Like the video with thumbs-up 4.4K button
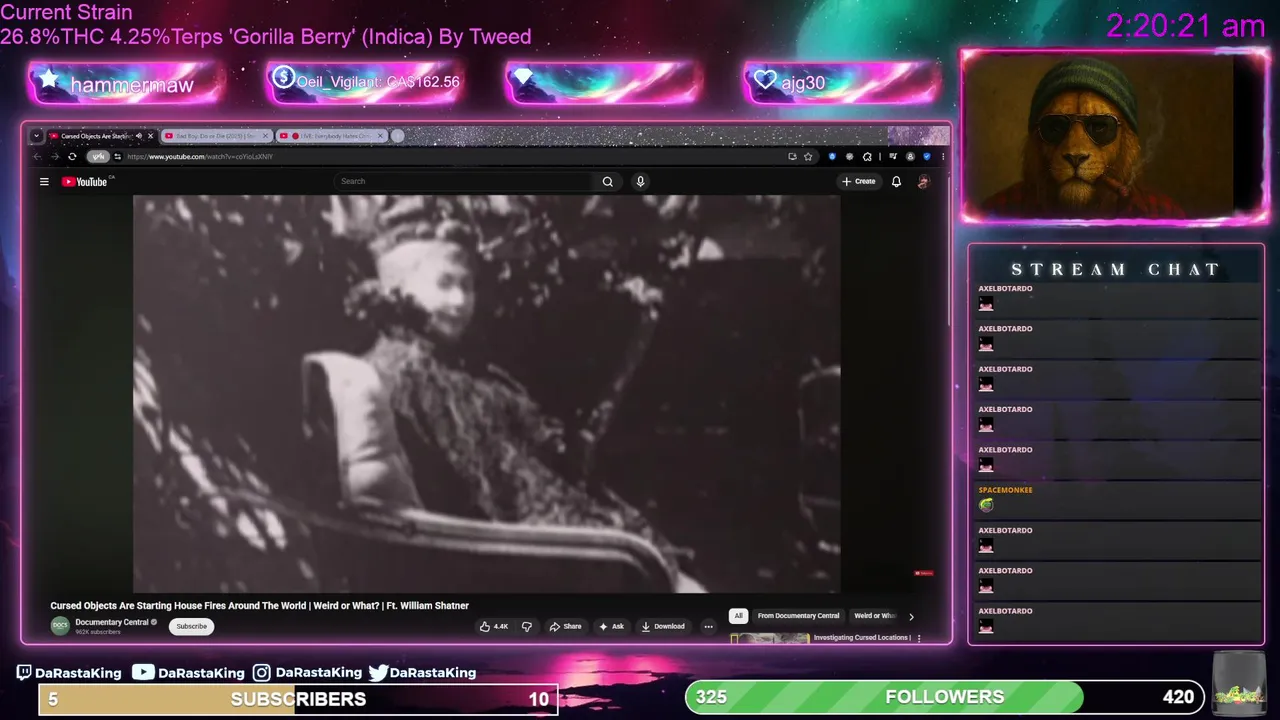This screenshot has width=1280, height=720. (x=494, y=626)
